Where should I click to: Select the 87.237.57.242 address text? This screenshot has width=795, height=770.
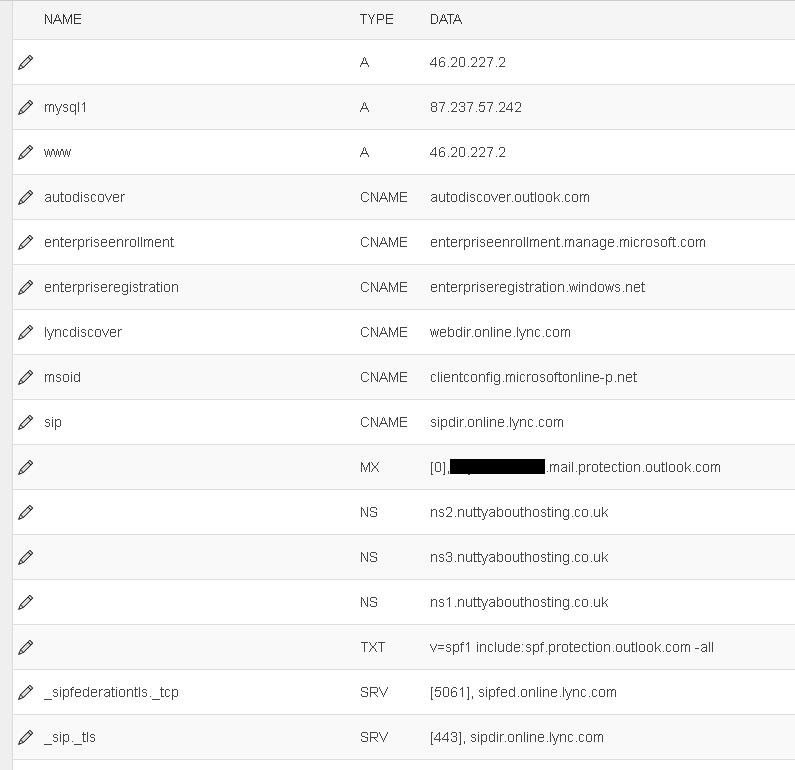coord(476,107)
